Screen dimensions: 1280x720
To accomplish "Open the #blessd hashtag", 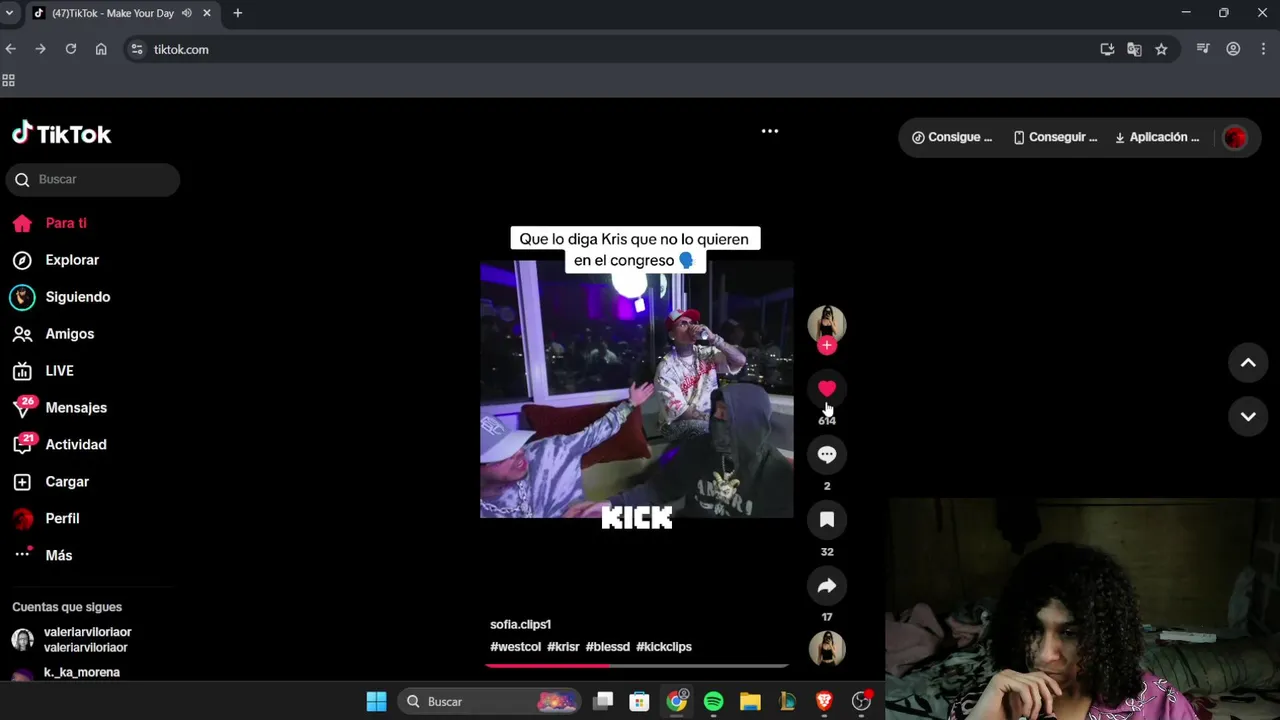I will click(x=607, y=647).
